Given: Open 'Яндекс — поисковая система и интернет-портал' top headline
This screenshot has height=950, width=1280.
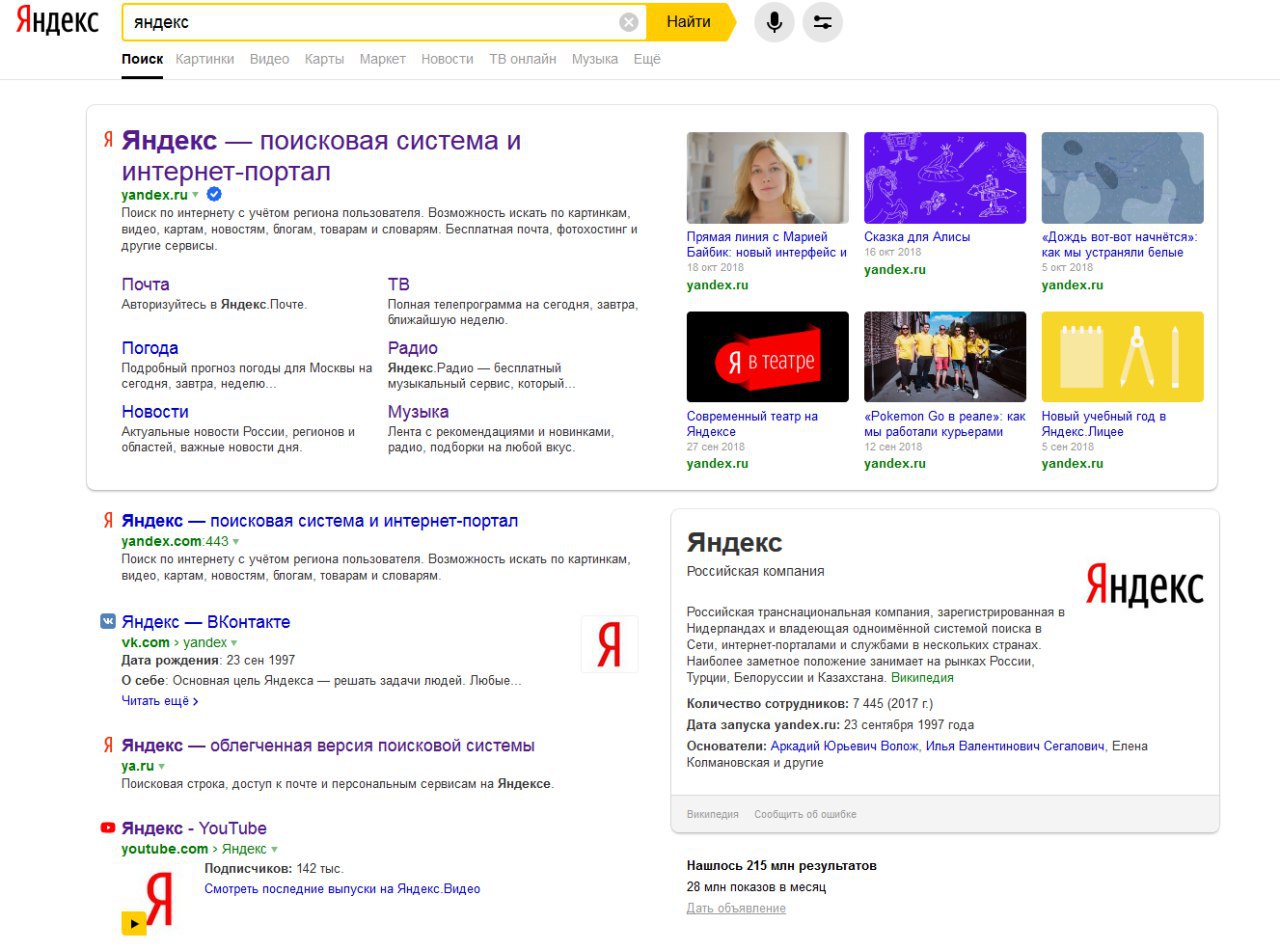Looking at the screenshot, I should (321, 156).
